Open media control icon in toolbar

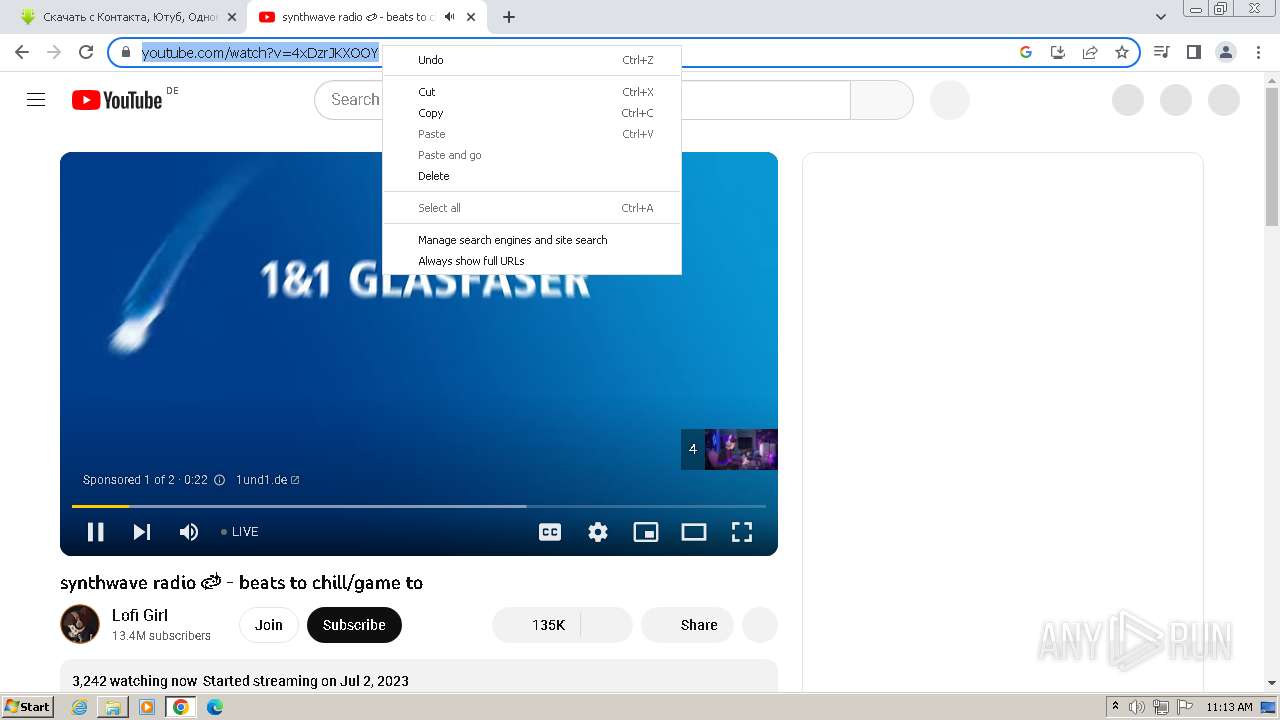click(x=1162, y=52)
